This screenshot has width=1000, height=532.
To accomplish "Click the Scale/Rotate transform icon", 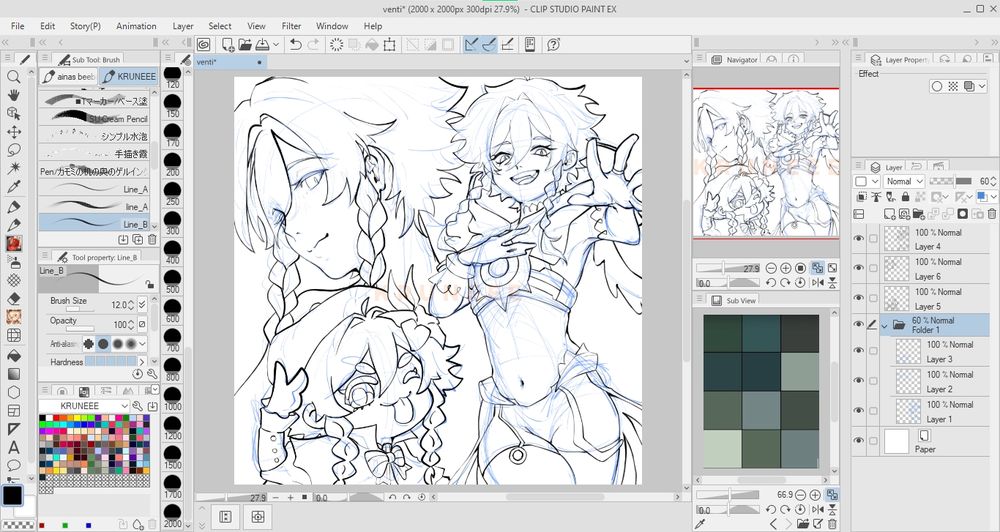I will 389,44.
